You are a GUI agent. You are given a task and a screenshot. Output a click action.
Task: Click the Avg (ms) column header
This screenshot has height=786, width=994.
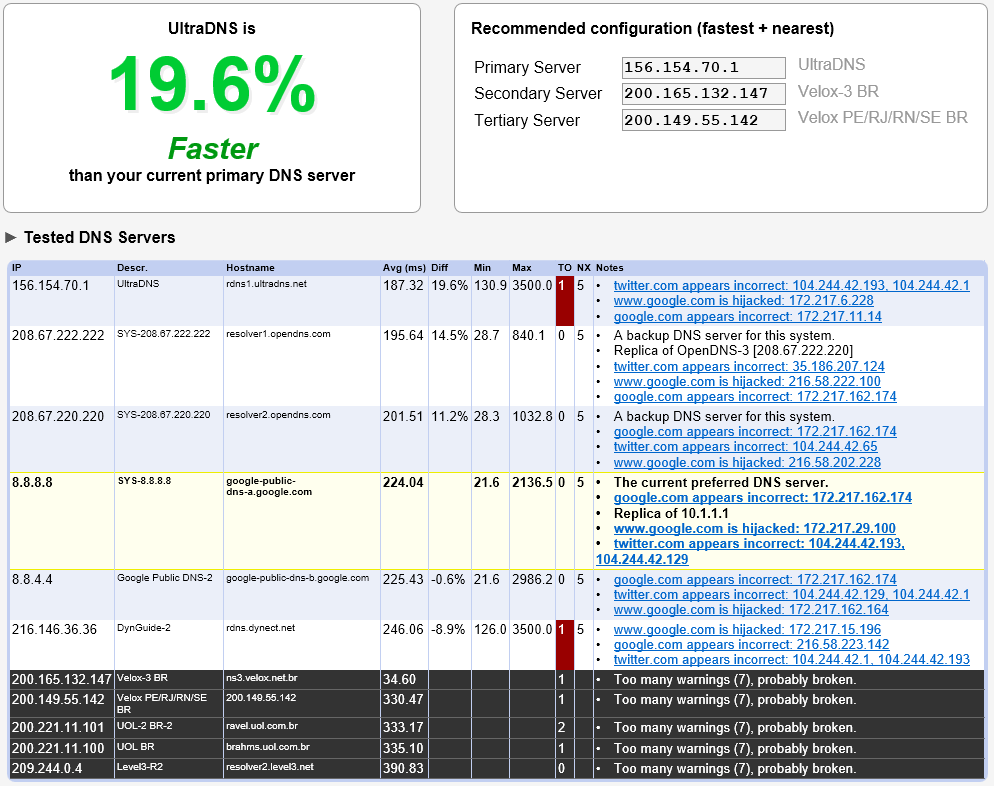(404, 267)
